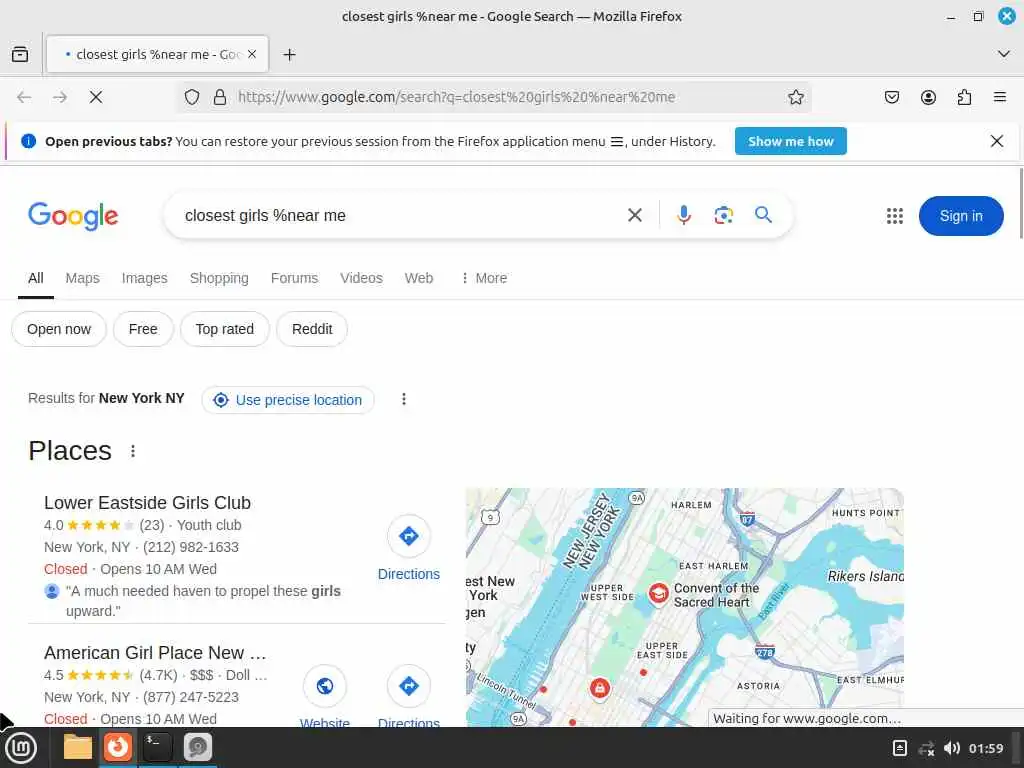Image resolution: width=1024 pixels, height=768 pixels.
Task: Go to Google home via logo
Action: (x=73, y=216)
